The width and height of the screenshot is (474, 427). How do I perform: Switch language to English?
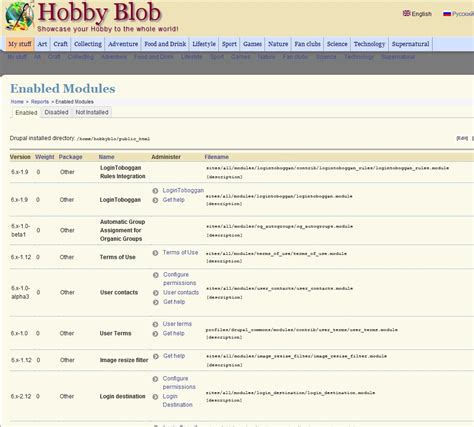pos(422,14)
